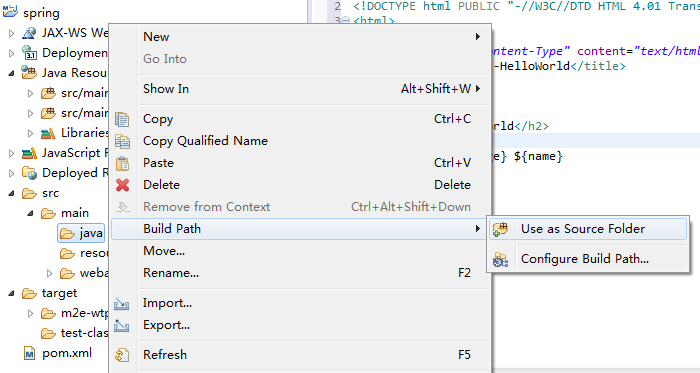Click the test-classes folder icon
The height and width of the screenshot is (373, 700).
pos(48,333)
